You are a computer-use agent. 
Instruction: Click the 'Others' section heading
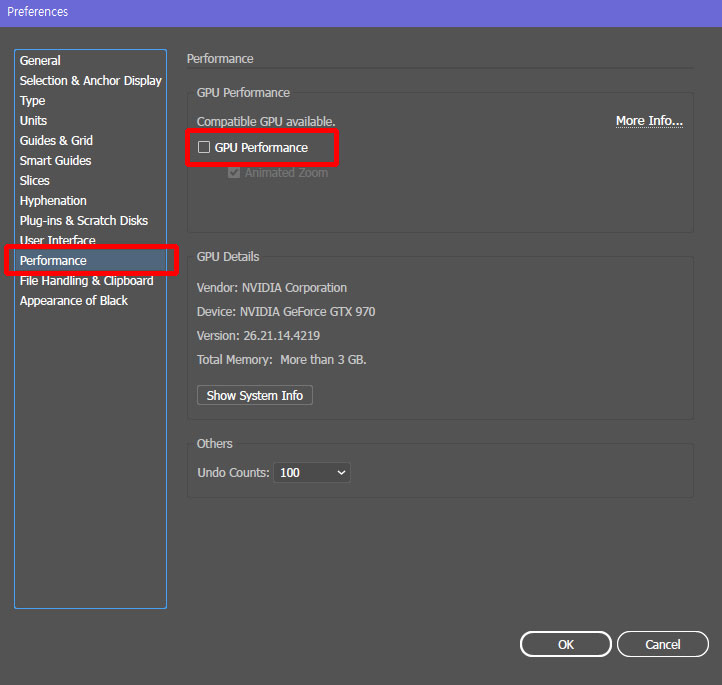point(215,444)
